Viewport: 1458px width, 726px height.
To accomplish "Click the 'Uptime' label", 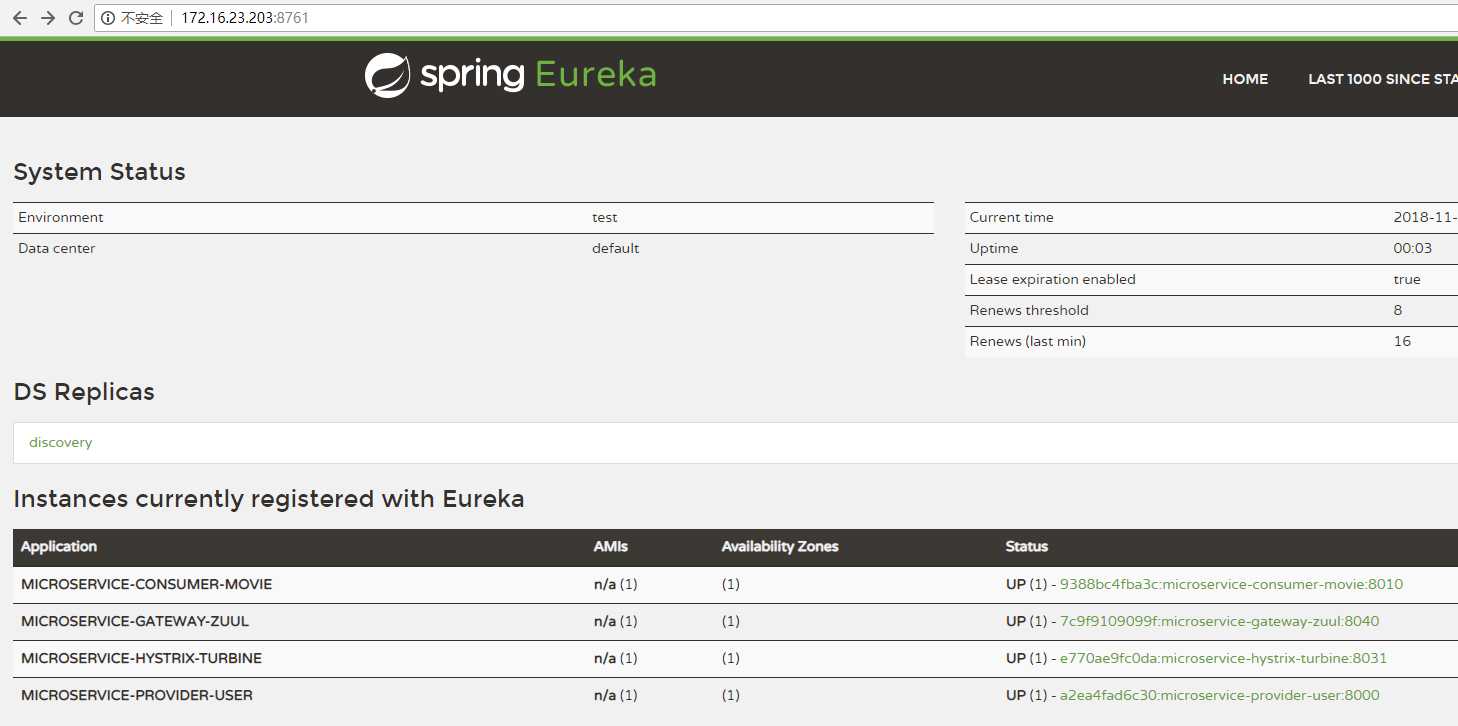I will point(993,248).
